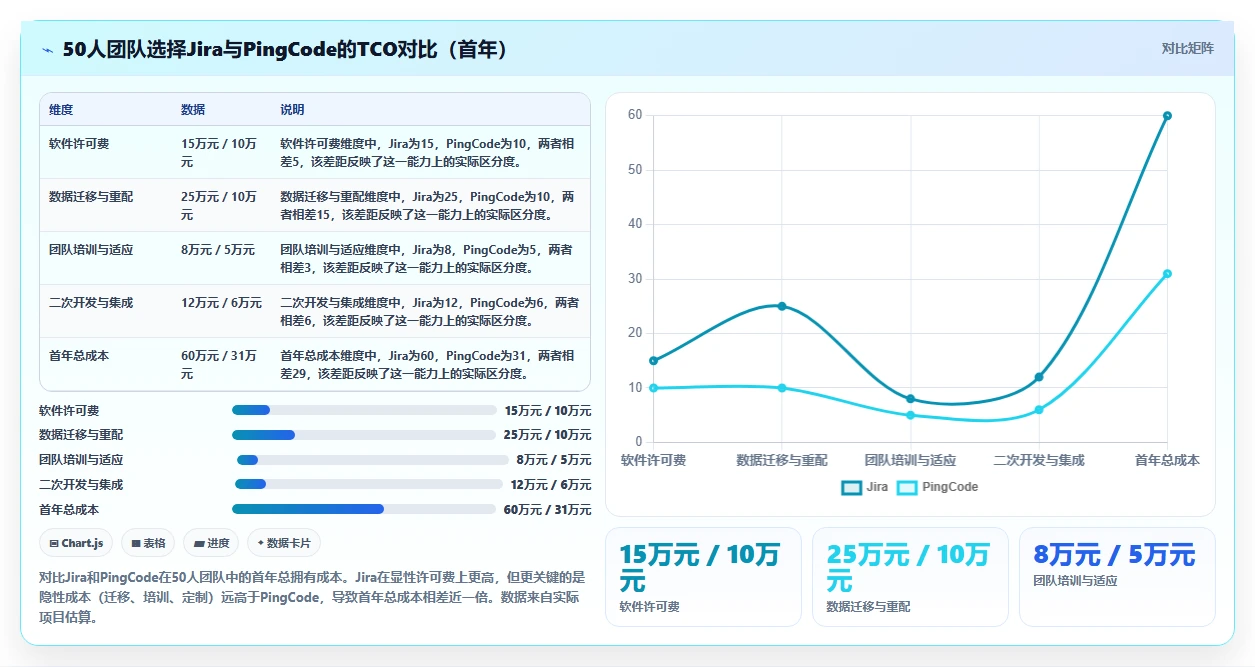1255x667 pixels.
Task: Click Jira data point at 二次开发与集成
Action: pyautogui.click(x=1039, y=377)
